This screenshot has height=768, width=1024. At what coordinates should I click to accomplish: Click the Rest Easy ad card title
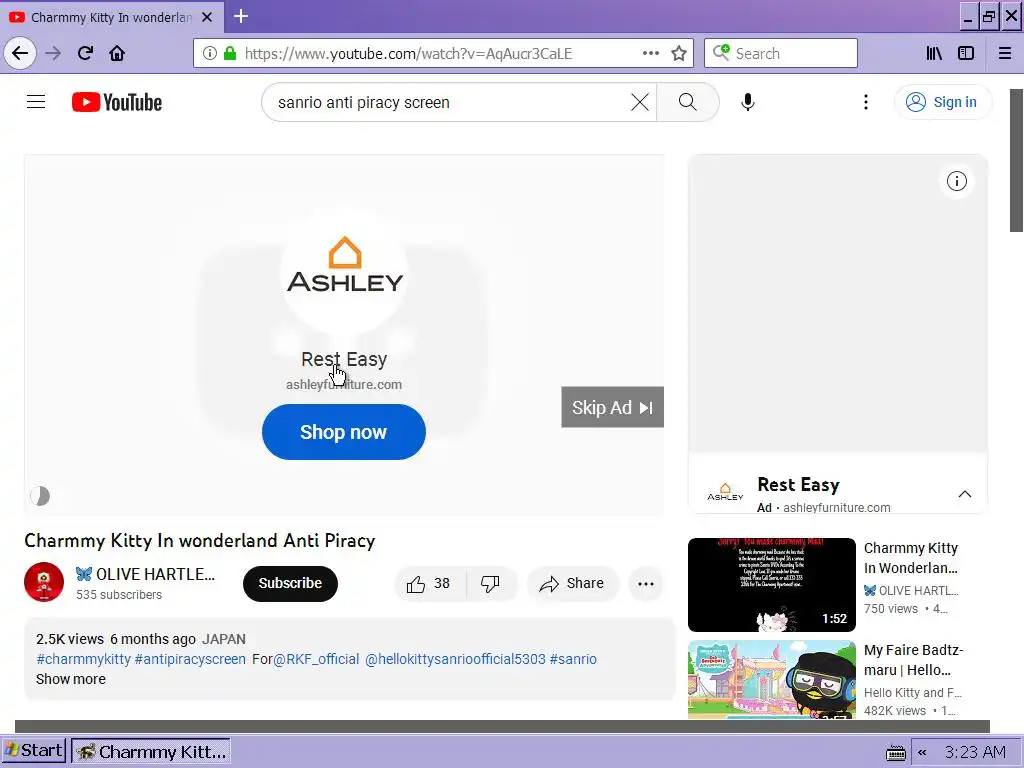pyautogui.click(x=798, y=485)
